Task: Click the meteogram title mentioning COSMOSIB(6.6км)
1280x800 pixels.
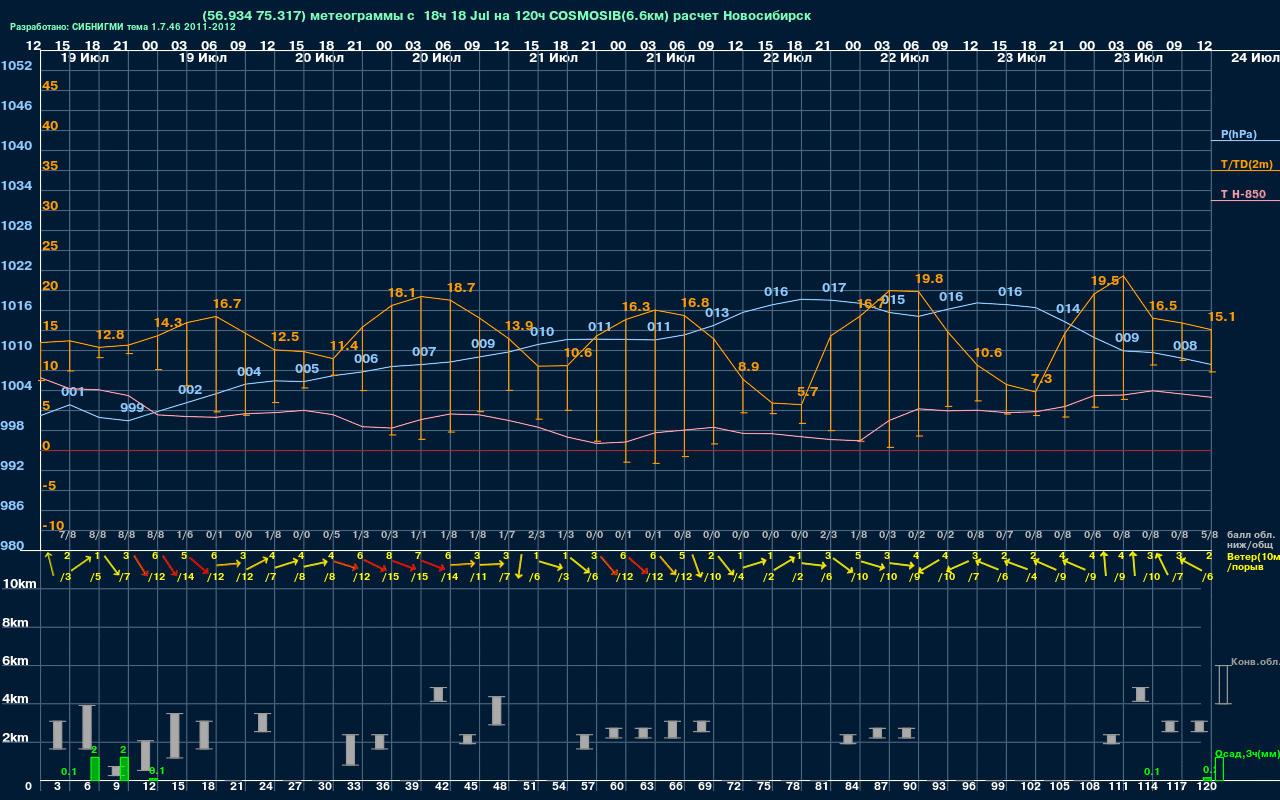Action: (x=506, y=16)
